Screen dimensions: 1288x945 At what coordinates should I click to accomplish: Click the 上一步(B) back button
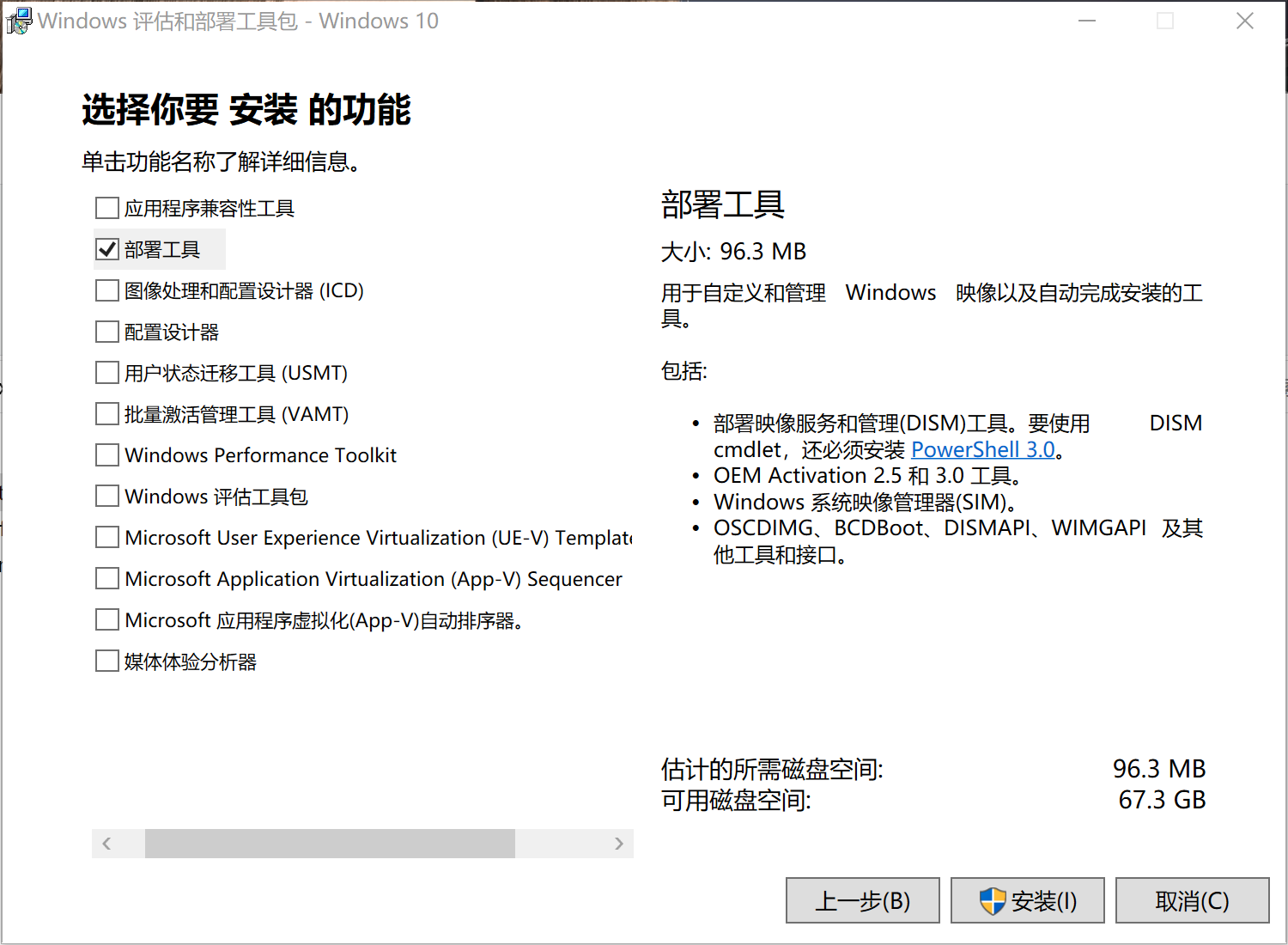(x=862, y=900)
